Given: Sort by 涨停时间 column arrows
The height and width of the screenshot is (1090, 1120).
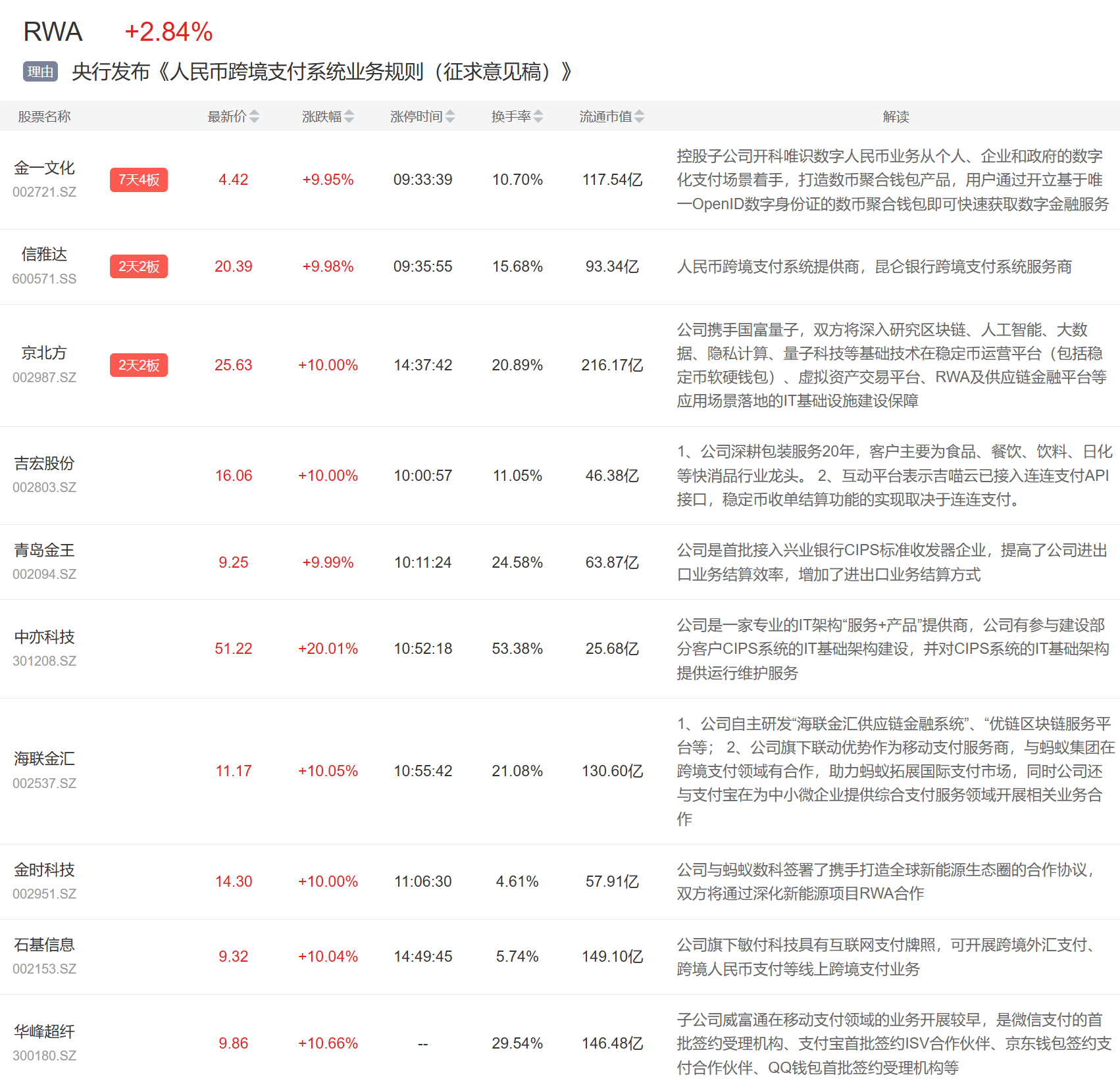Looking at the screenshot, I should 450,116.
